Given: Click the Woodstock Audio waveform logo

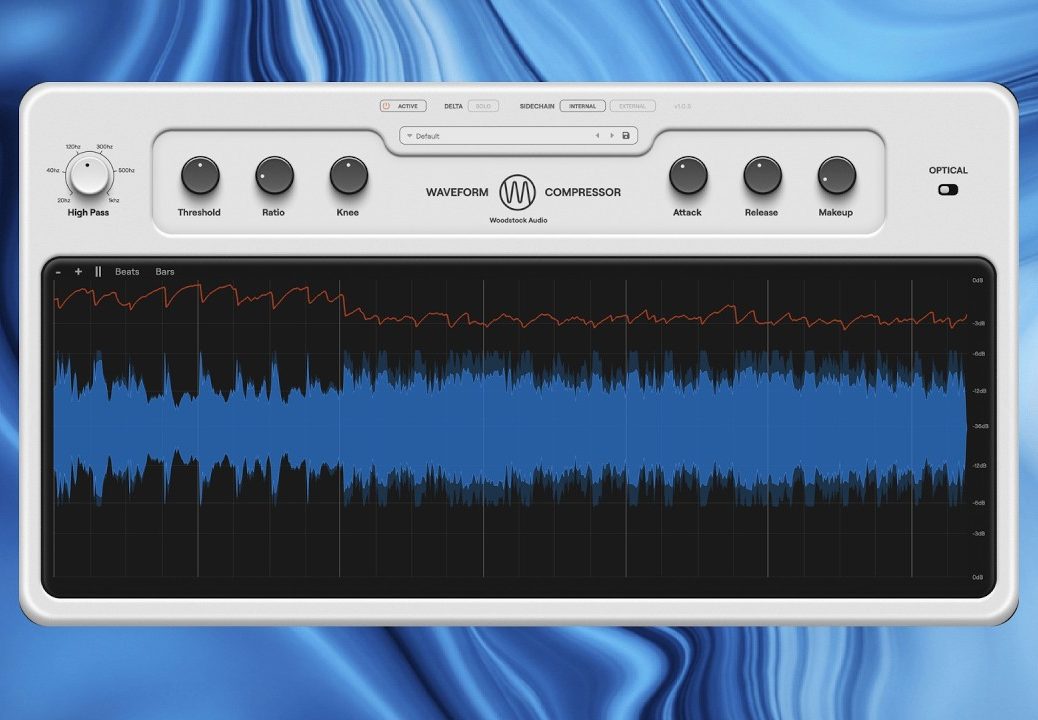Looking at the screenshot, I should click(517, 193).
